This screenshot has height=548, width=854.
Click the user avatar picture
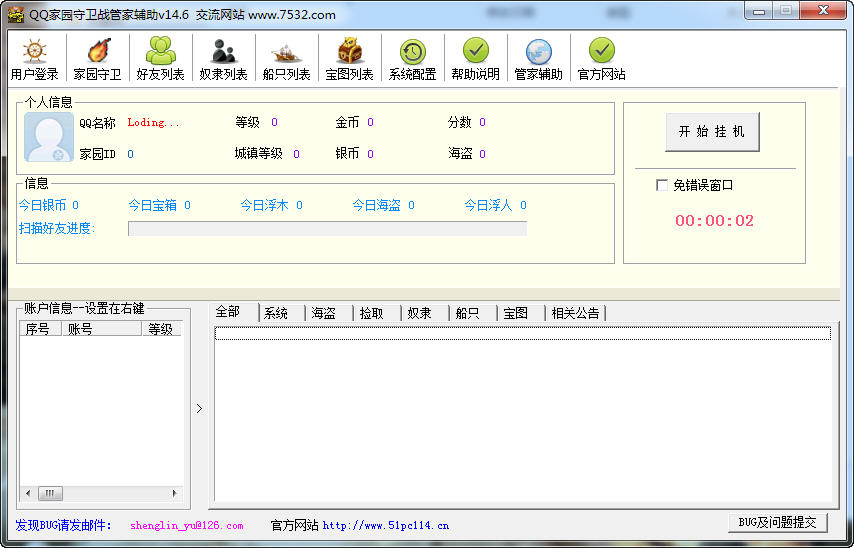(49, 137)
